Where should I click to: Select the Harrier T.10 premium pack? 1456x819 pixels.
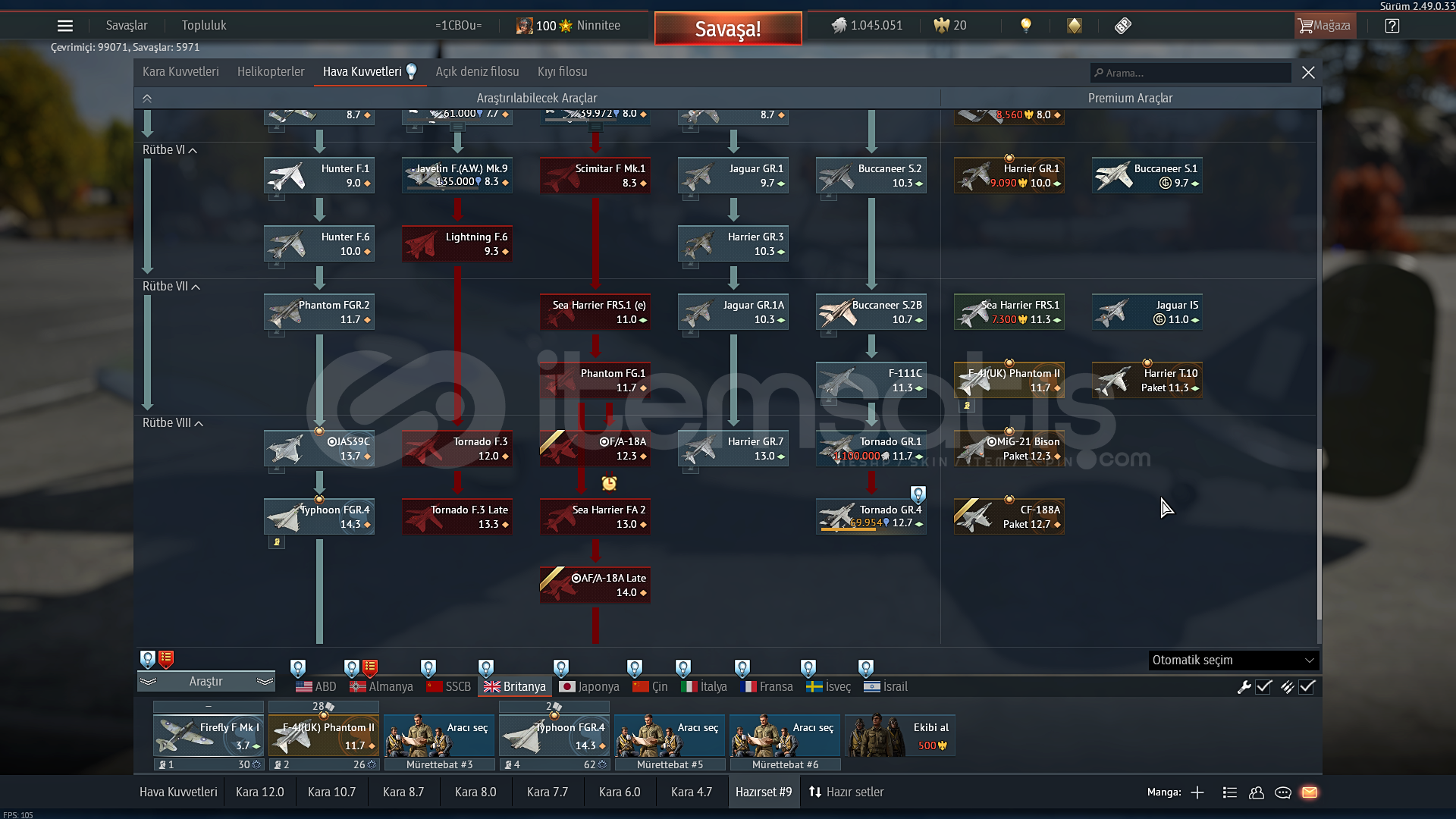[1147, 380]
